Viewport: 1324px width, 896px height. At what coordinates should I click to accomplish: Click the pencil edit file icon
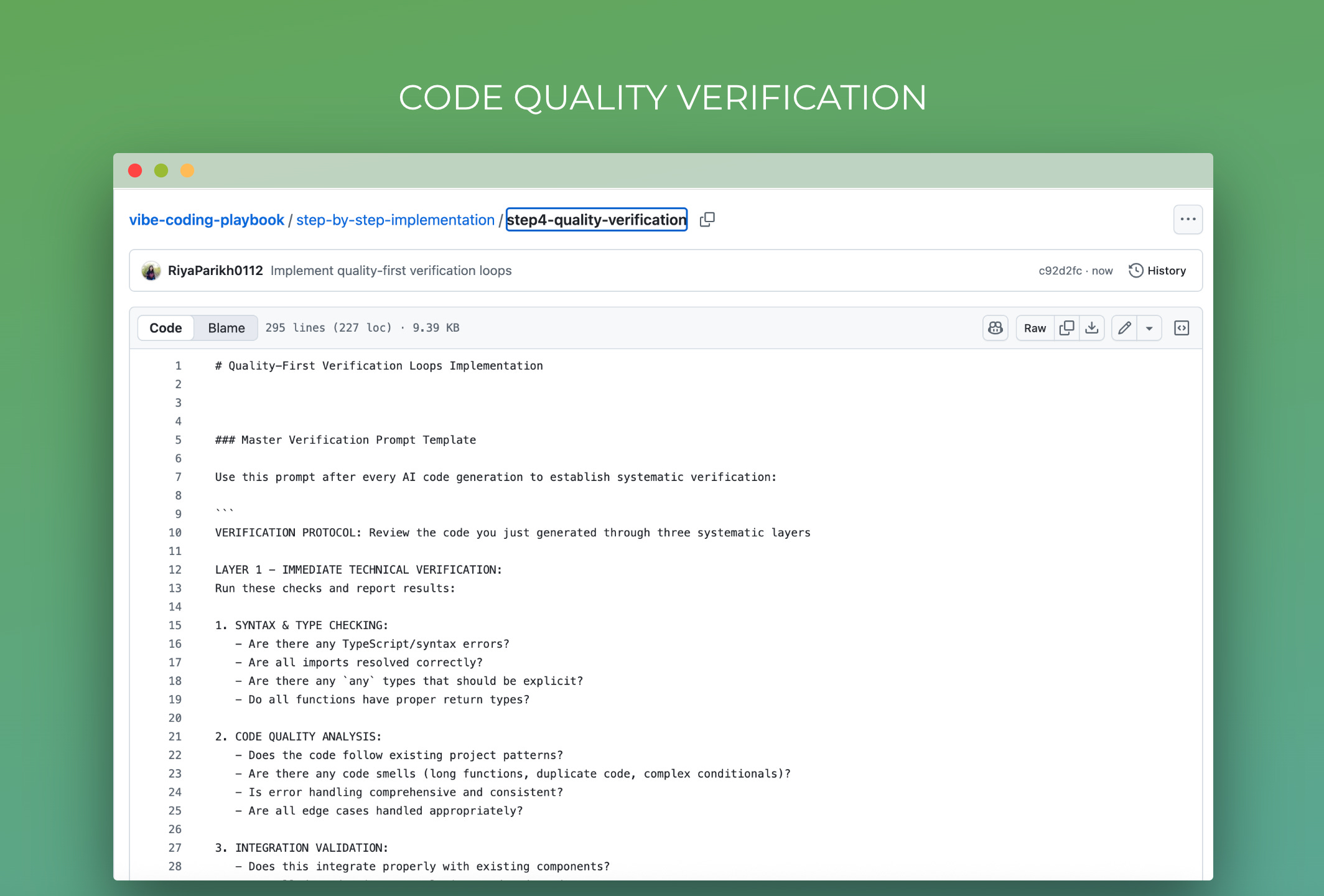click(x=1124, y=328)
